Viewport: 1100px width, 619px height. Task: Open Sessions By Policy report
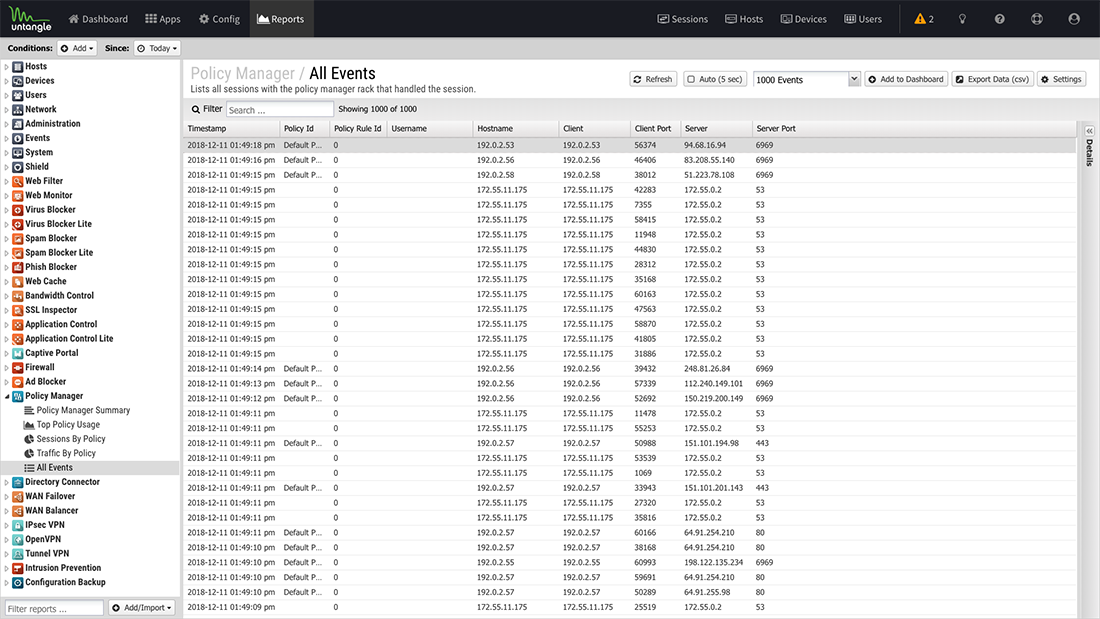tap(71, 439)
